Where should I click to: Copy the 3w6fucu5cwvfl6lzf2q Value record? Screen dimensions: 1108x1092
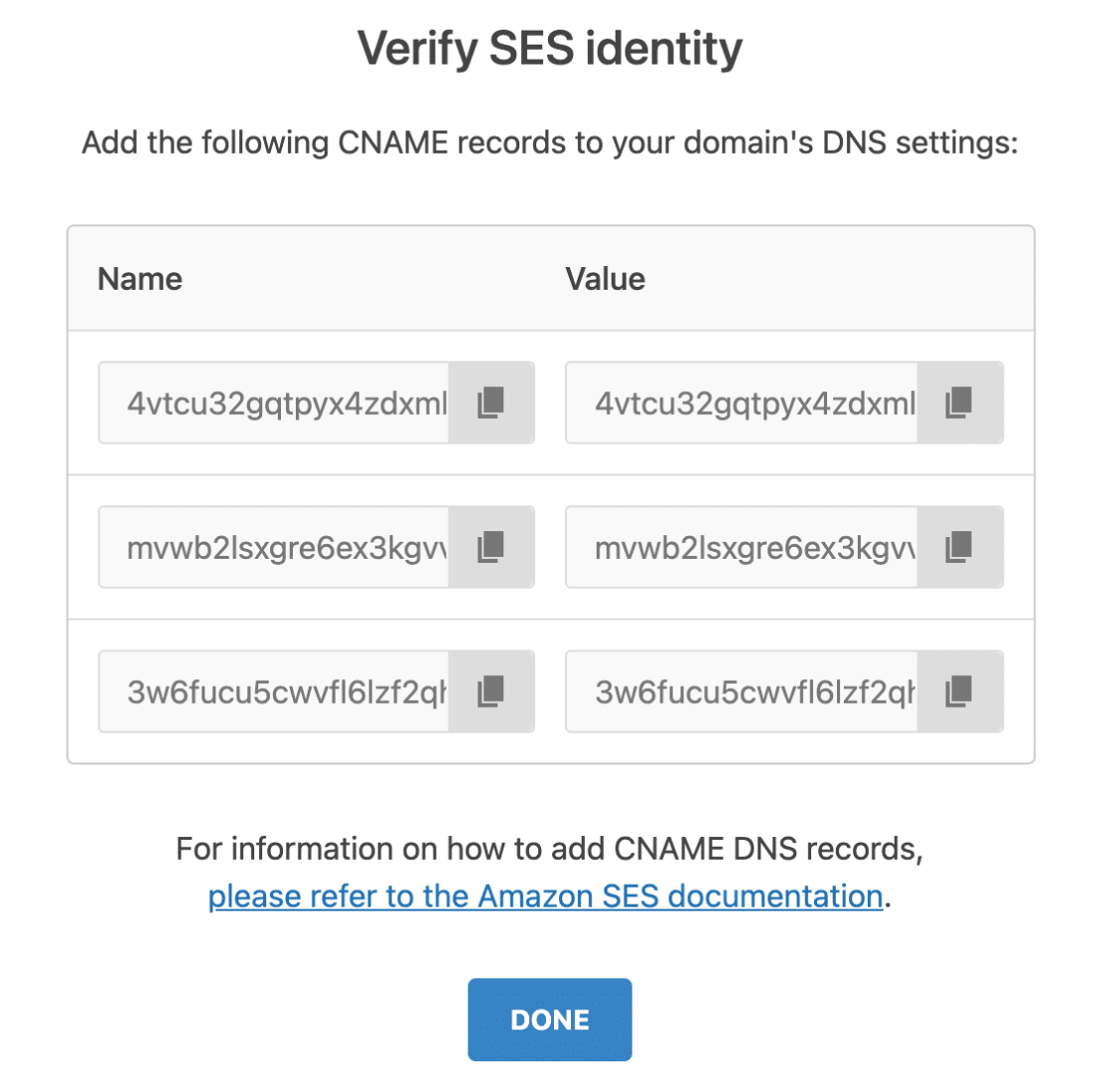point(960,691)
